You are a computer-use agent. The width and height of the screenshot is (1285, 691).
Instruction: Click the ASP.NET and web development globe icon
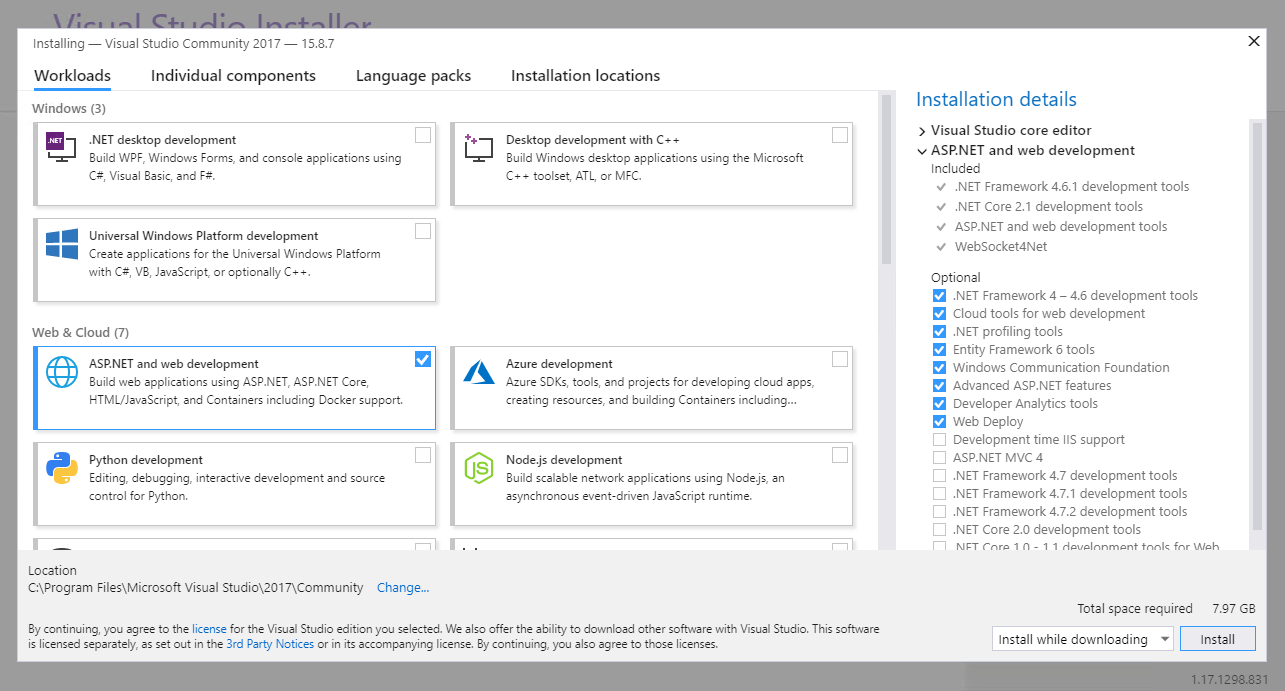coord(62,372)
